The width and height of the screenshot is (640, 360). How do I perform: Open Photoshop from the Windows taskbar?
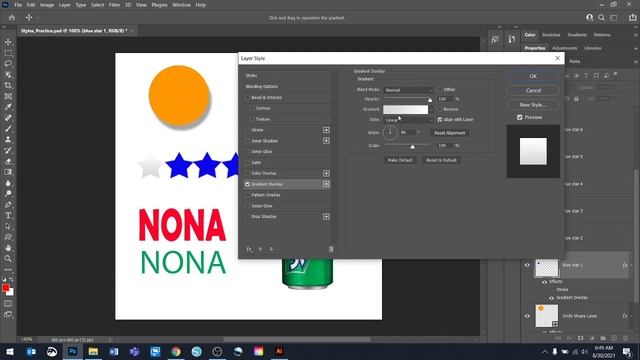pos(73,351)
